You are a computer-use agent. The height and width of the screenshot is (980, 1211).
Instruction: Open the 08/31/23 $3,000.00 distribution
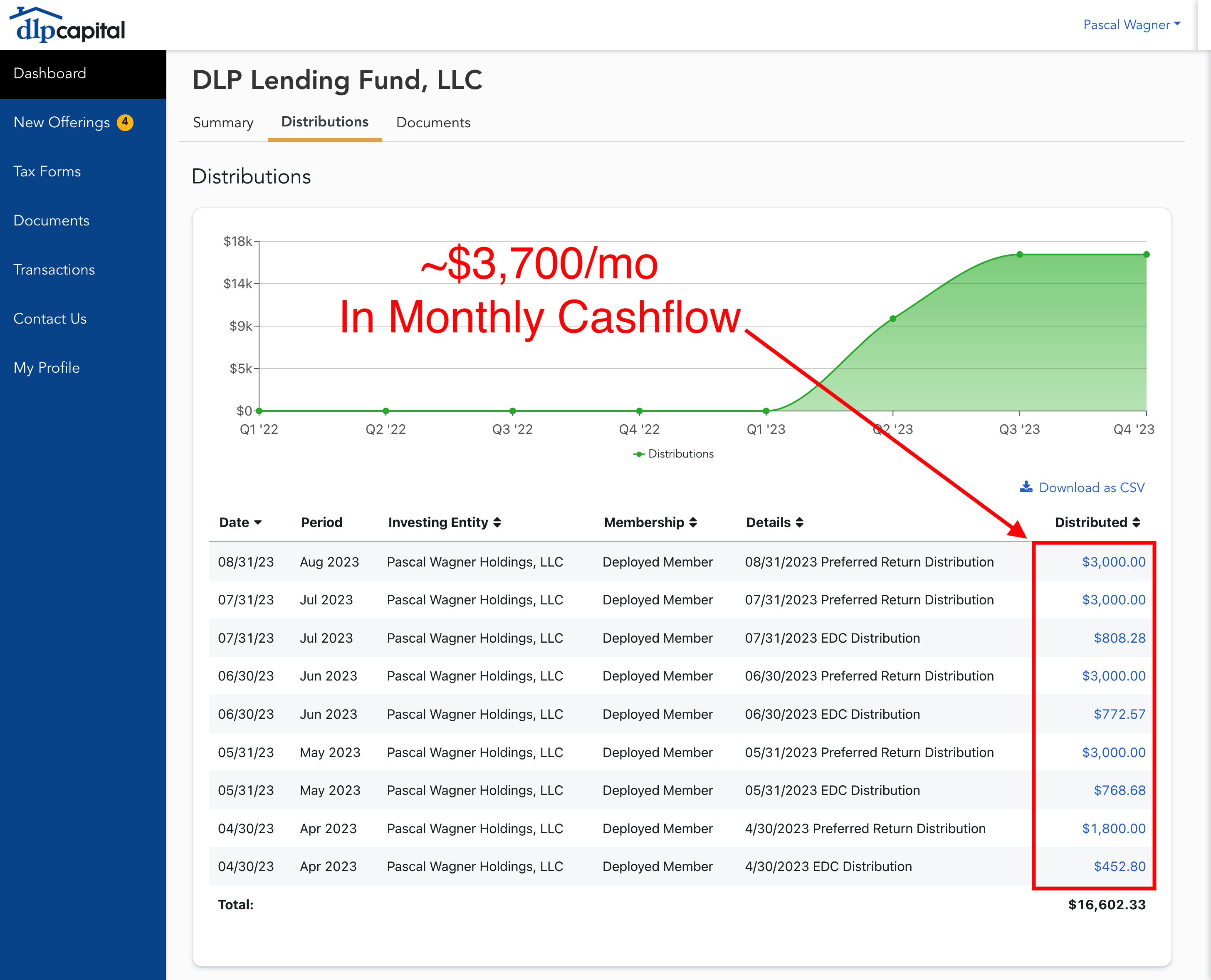click(x=1113, y=562)
